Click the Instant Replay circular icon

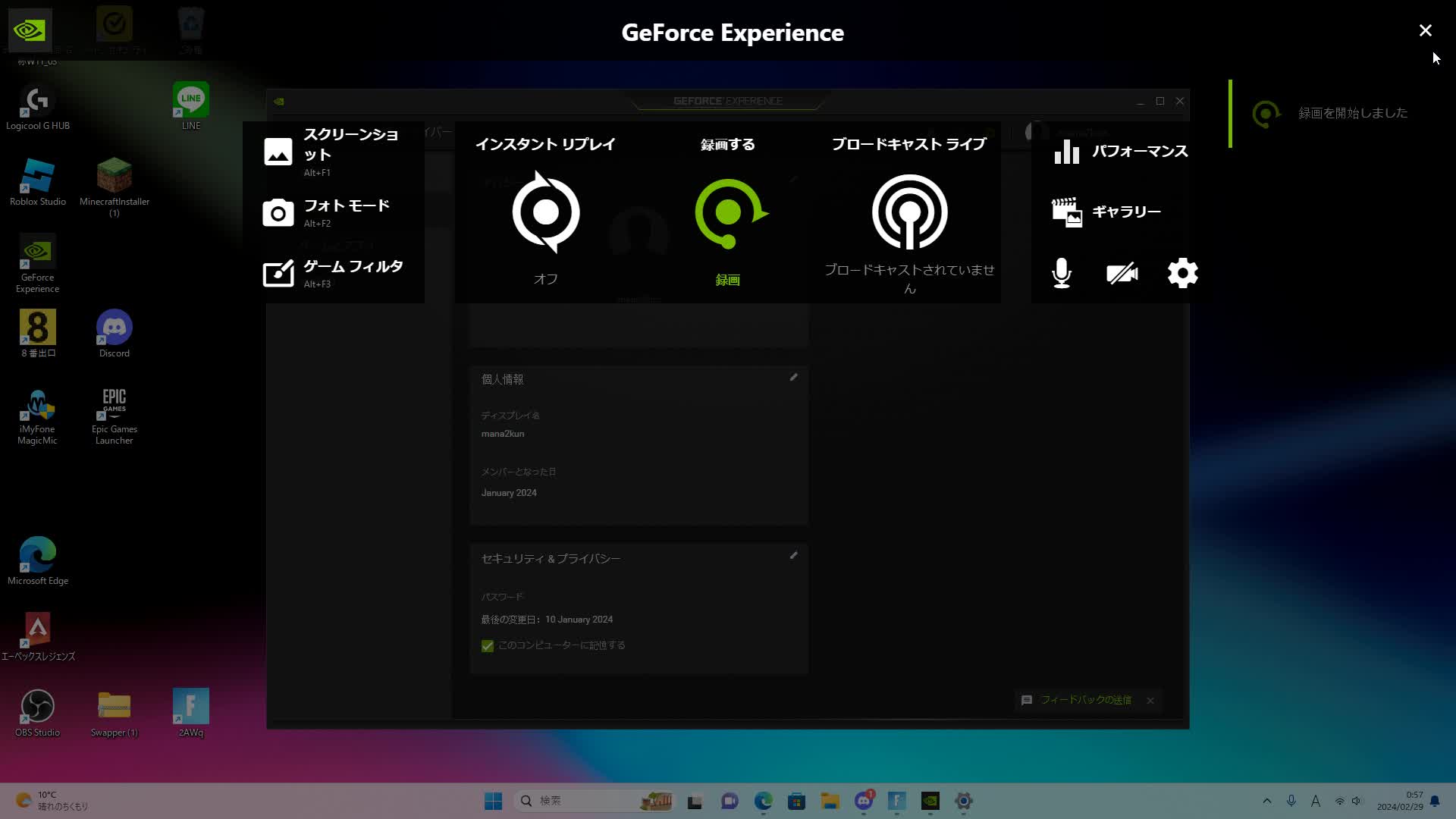pos(545,212)
